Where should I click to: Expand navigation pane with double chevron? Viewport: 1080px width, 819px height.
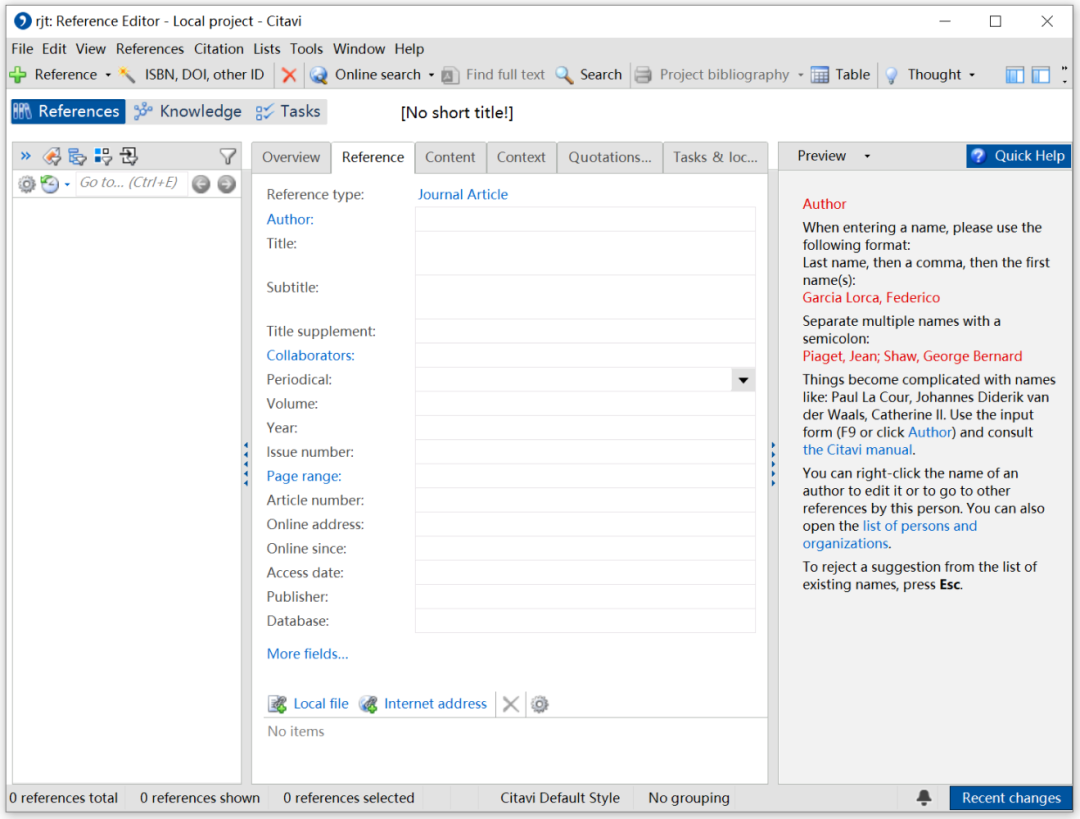tap(25, 156)
